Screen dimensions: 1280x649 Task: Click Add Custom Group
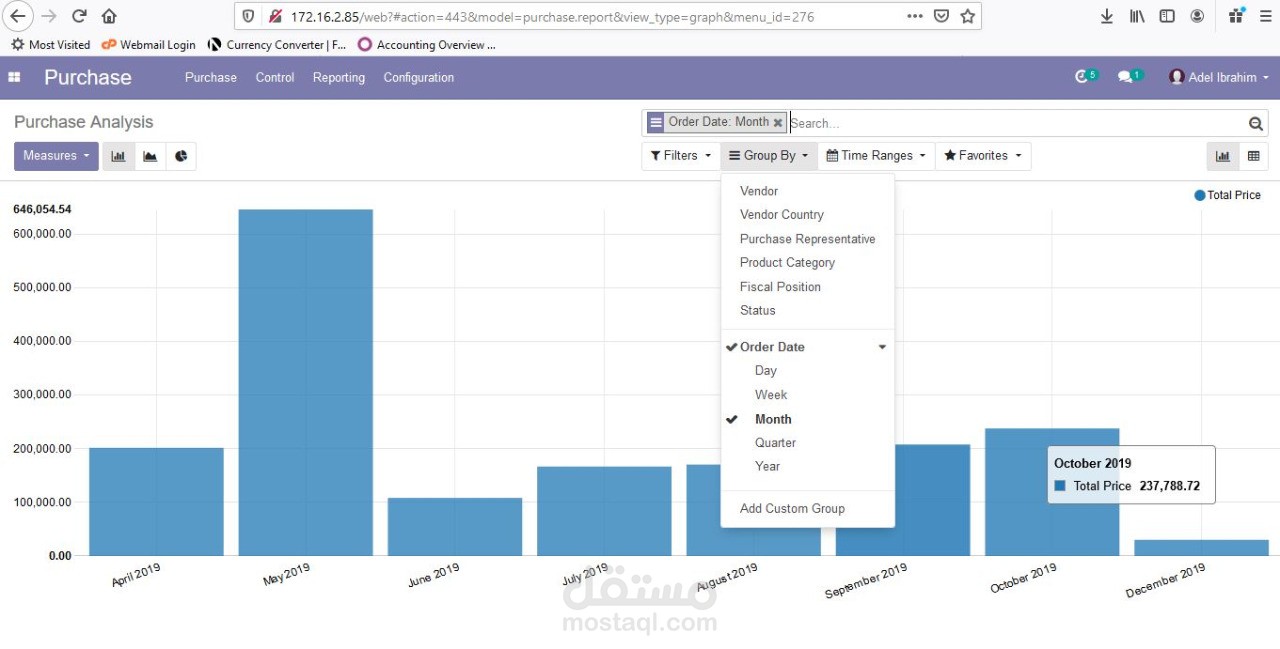(792, 508)
